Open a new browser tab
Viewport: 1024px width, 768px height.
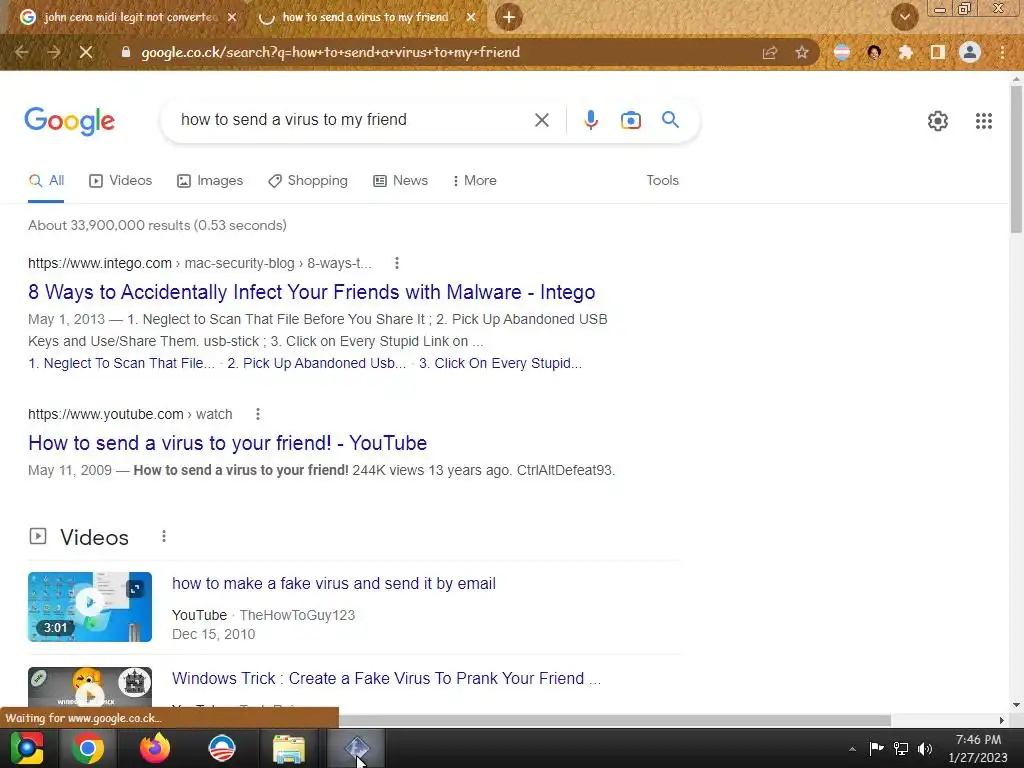click(x=509, y=17)
